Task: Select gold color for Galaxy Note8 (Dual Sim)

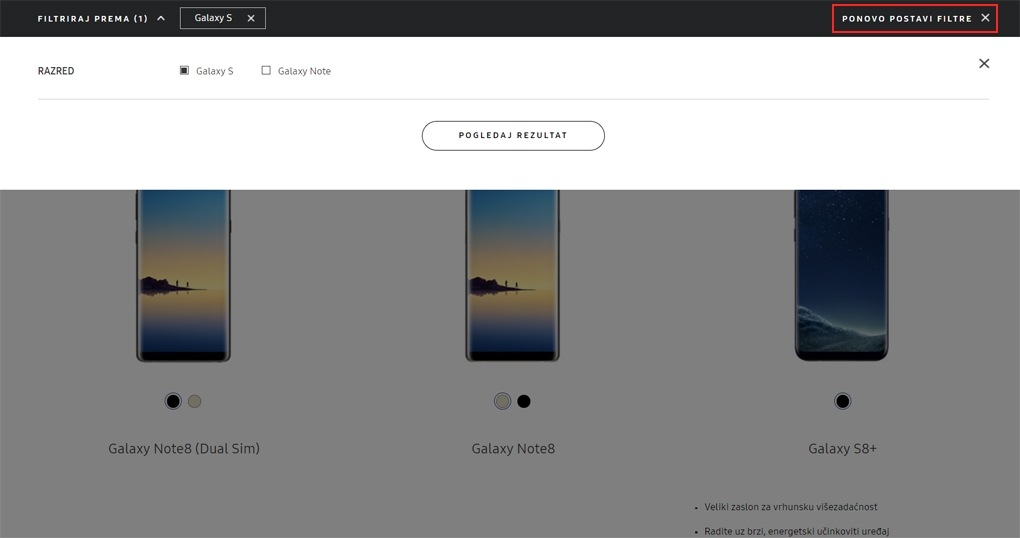Action: pyautogui.click(x=195, y=401)
